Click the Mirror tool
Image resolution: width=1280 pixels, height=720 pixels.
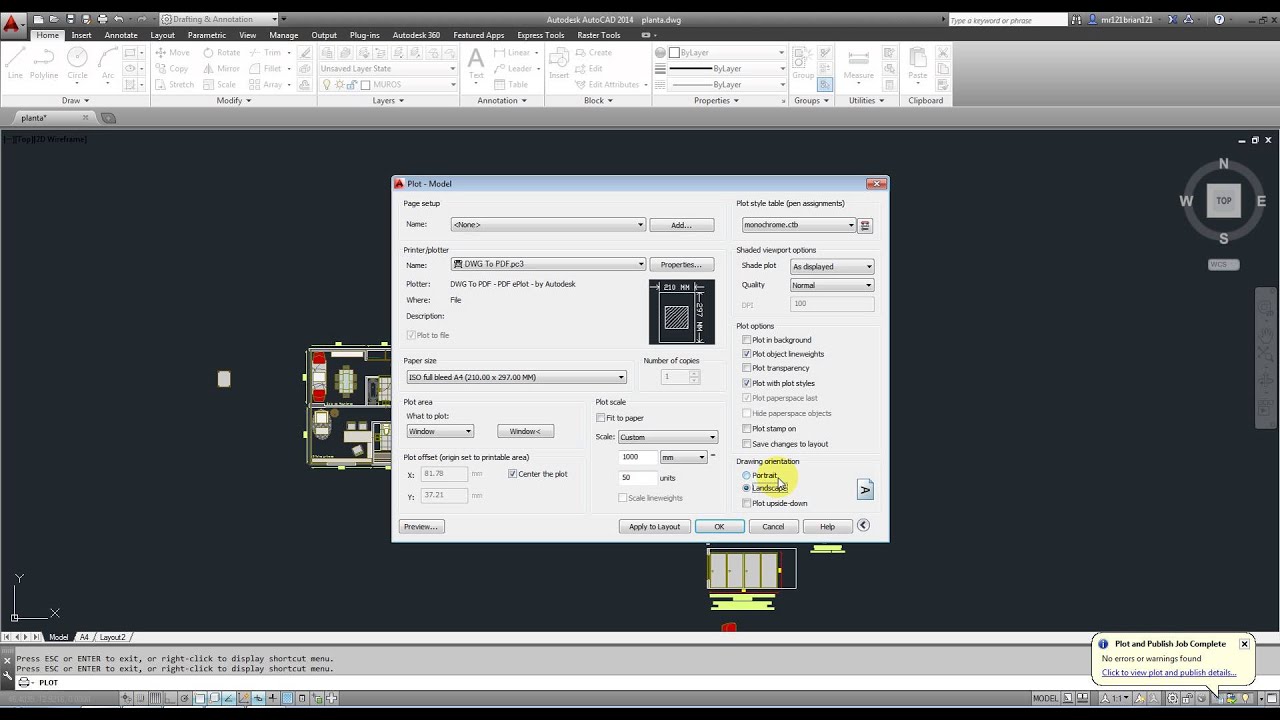(x=221, y=68)
